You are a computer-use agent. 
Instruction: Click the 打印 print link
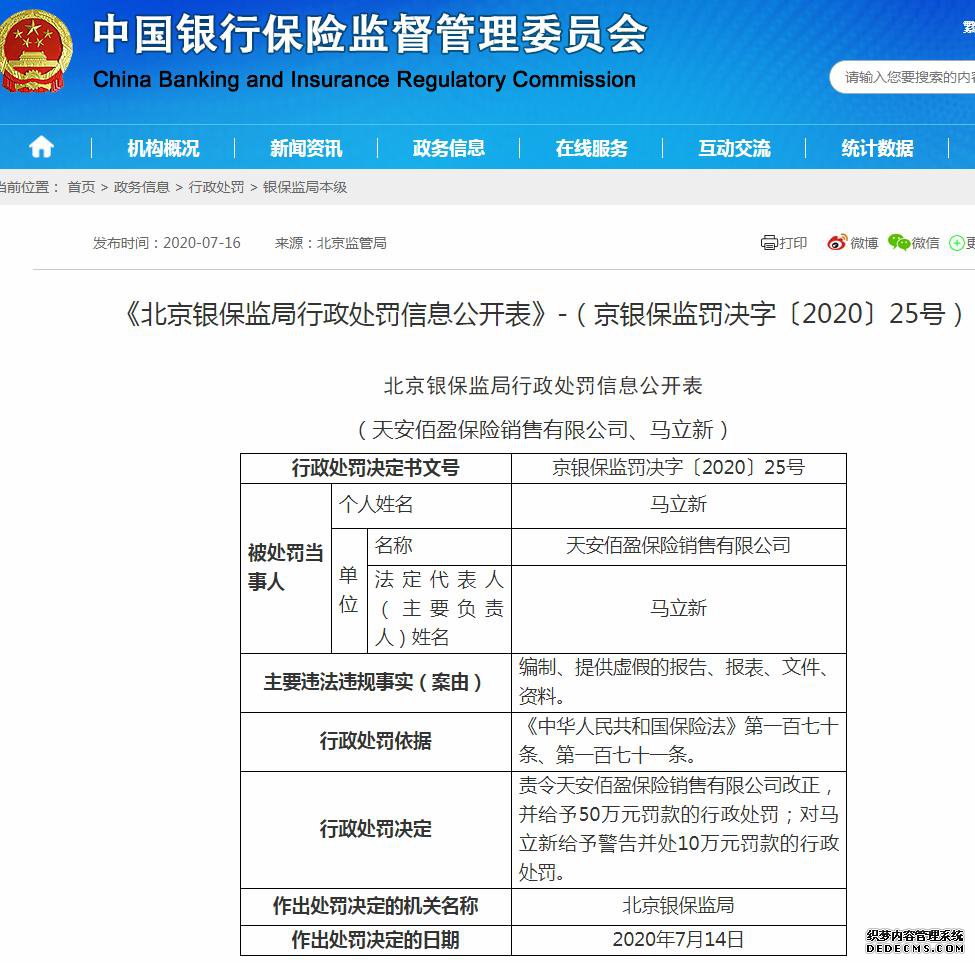pyautogui.click(x=793, y=242)
